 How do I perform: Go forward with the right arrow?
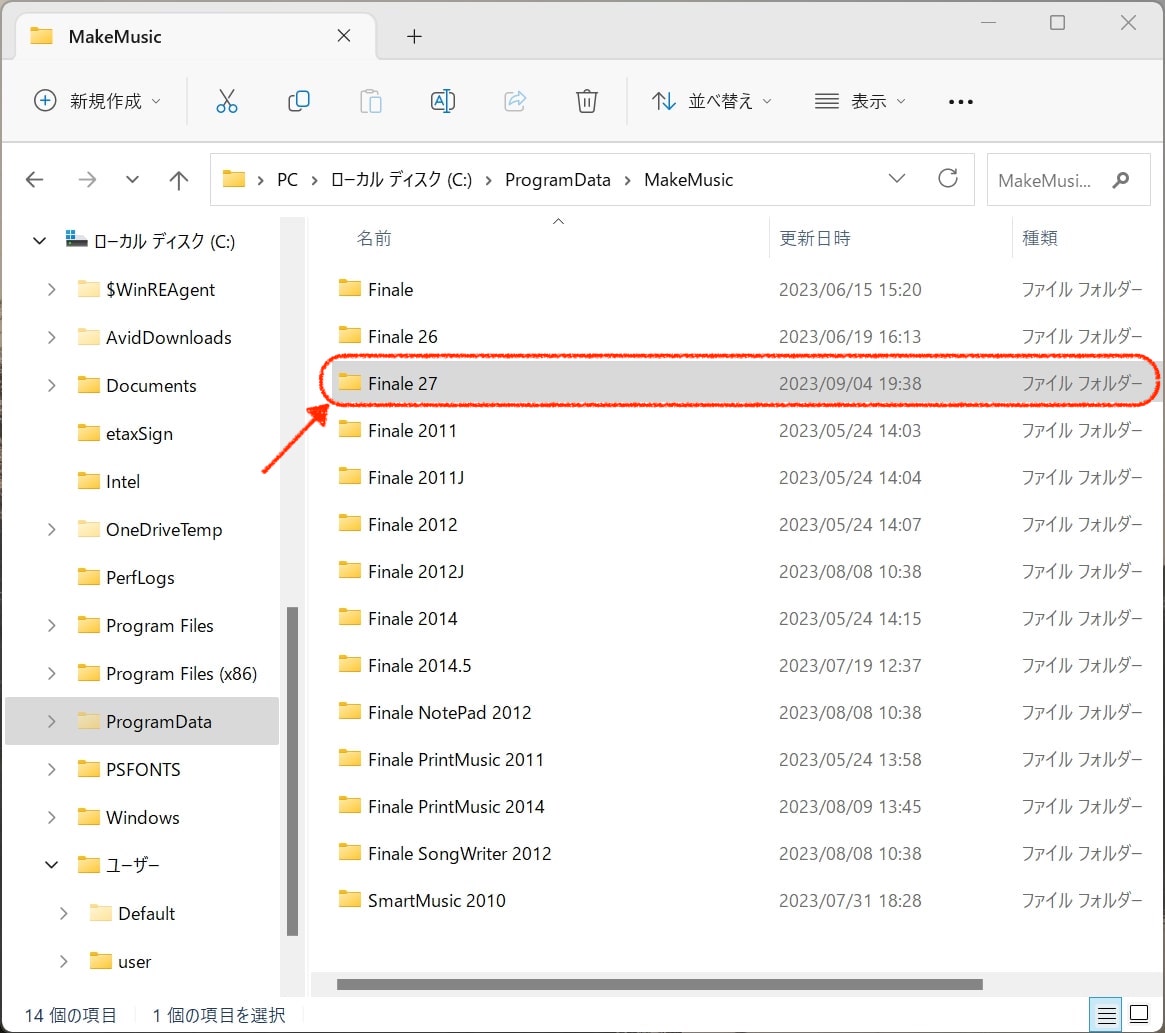pyautogui.click(x=87, y=180)
